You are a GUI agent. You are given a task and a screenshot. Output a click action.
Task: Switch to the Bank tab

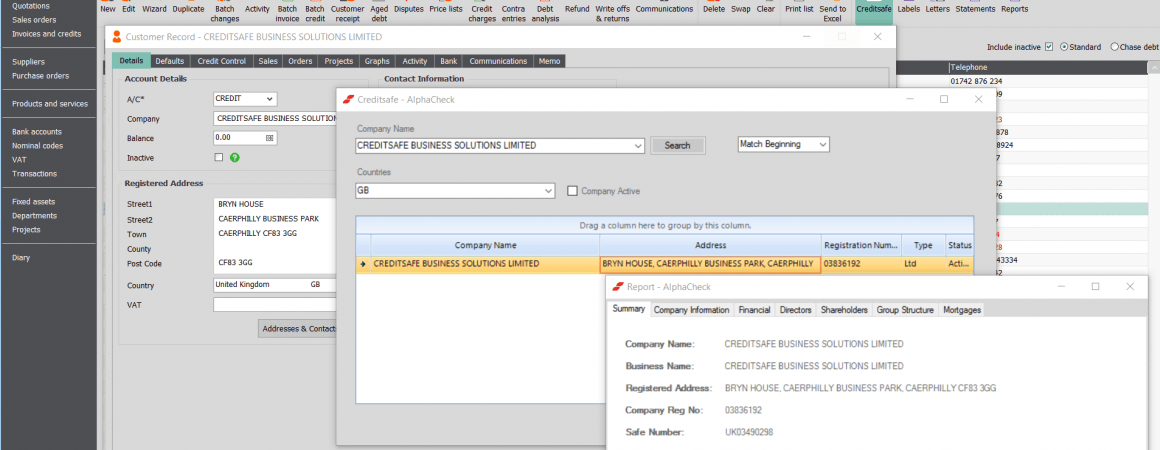(x=448, y=61)
